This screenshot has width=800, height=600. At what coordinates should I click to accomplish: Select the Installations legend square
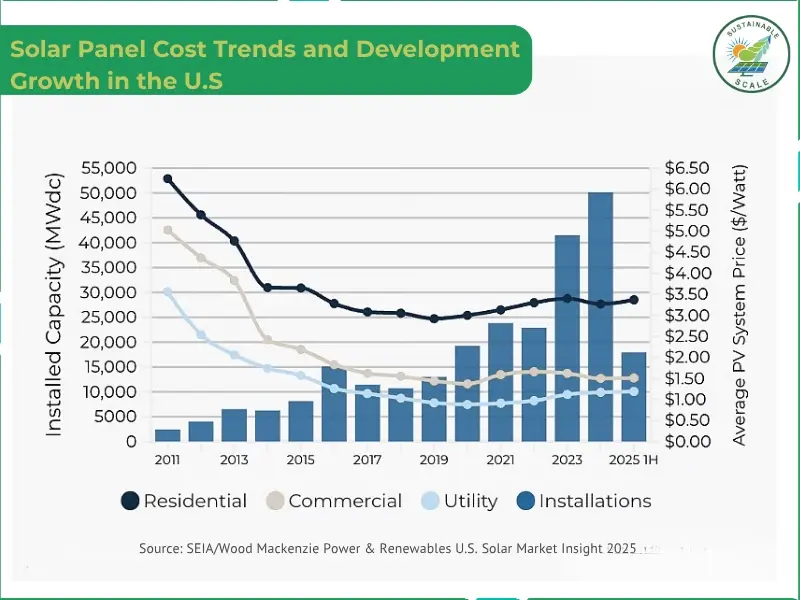[527, 500]
